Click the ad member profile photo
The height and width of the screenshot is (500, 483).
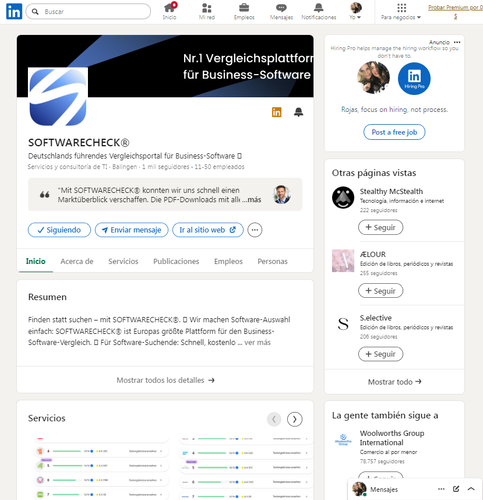click(x=374, y=78)
